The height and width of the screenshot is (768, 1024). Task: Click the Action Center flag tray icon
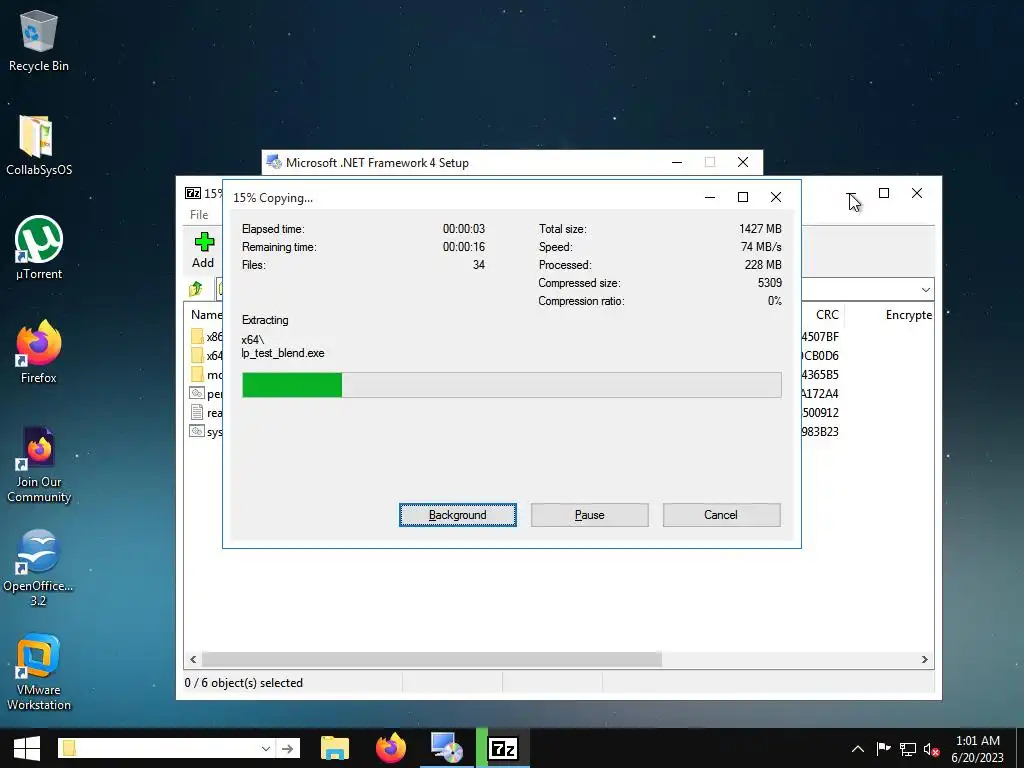coord(883,749)
